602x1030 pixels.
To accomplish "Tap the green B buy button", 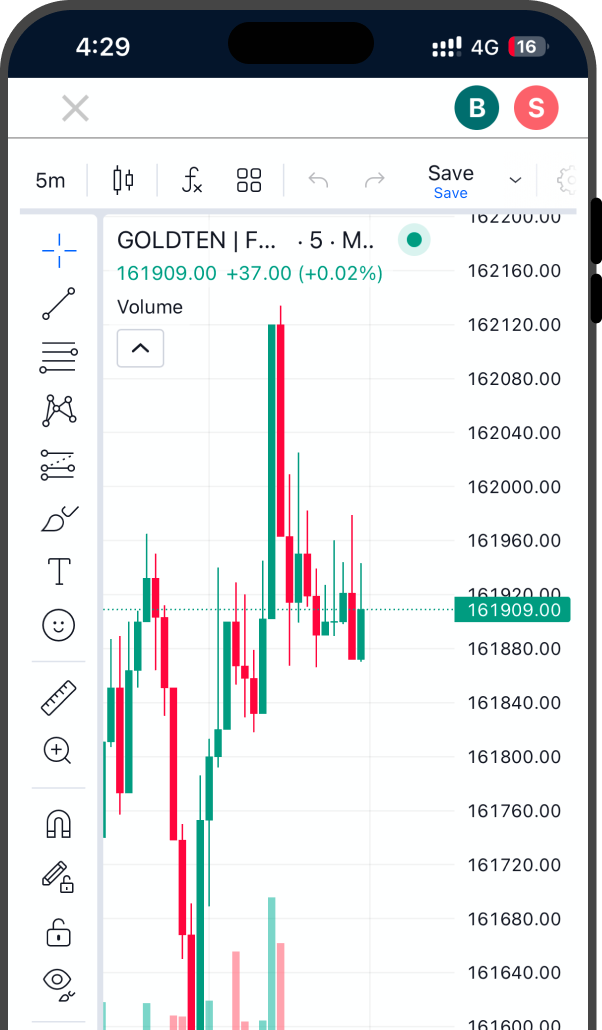I will pyautogui.click(x=476, y=107).
